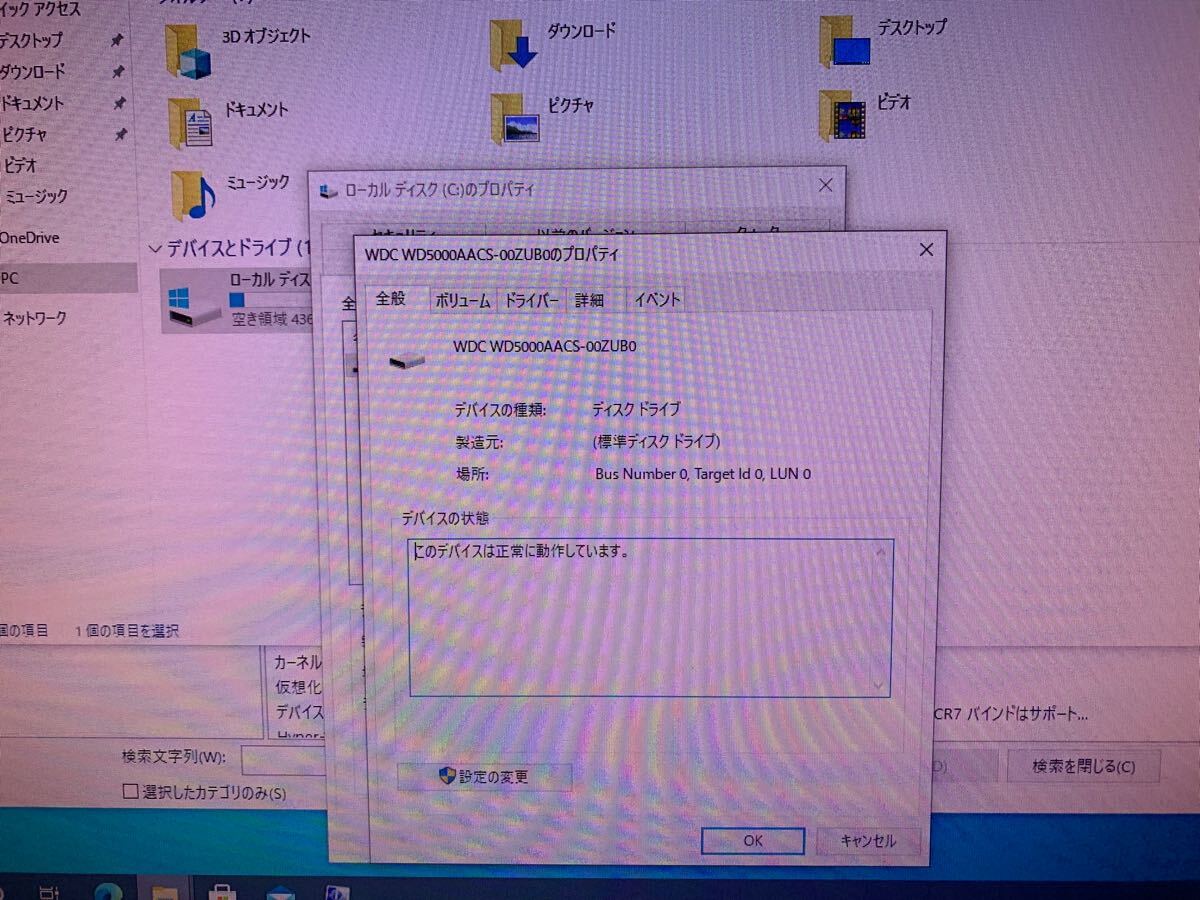
Task: Click the drive usage bar of ローカル ディスク
Action: pyautogui.click(x=270, y=300)
